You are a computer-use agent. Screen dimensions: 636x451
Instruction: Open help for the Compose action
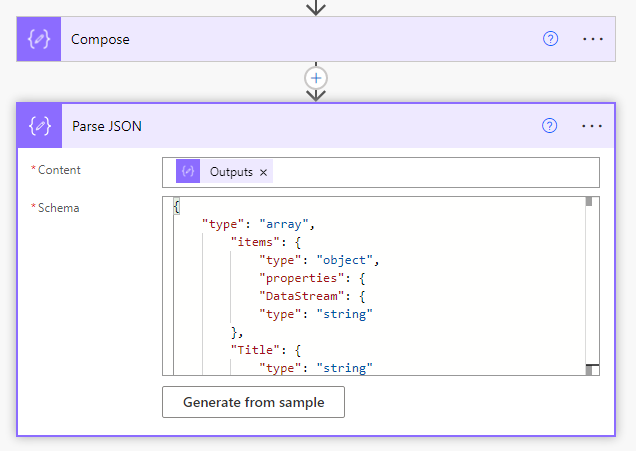pos(549,39)
